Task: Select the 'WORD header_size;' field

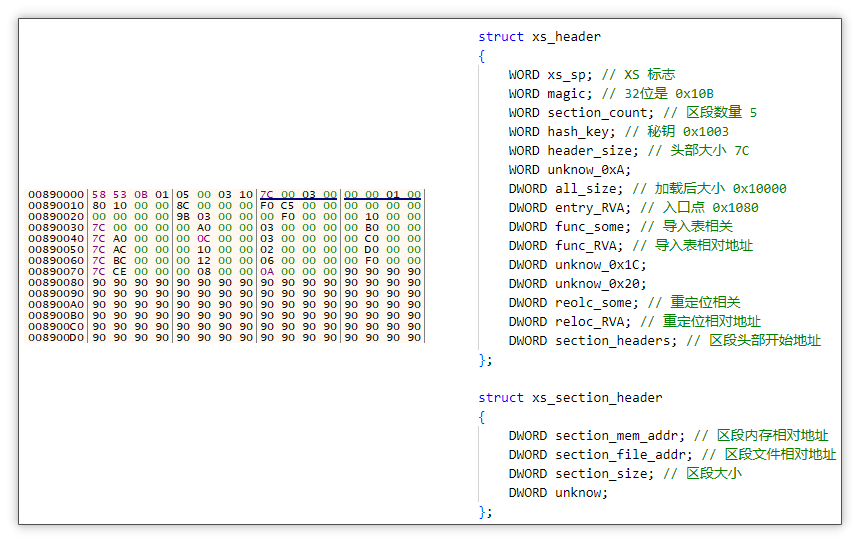Action: pos(573,150)
